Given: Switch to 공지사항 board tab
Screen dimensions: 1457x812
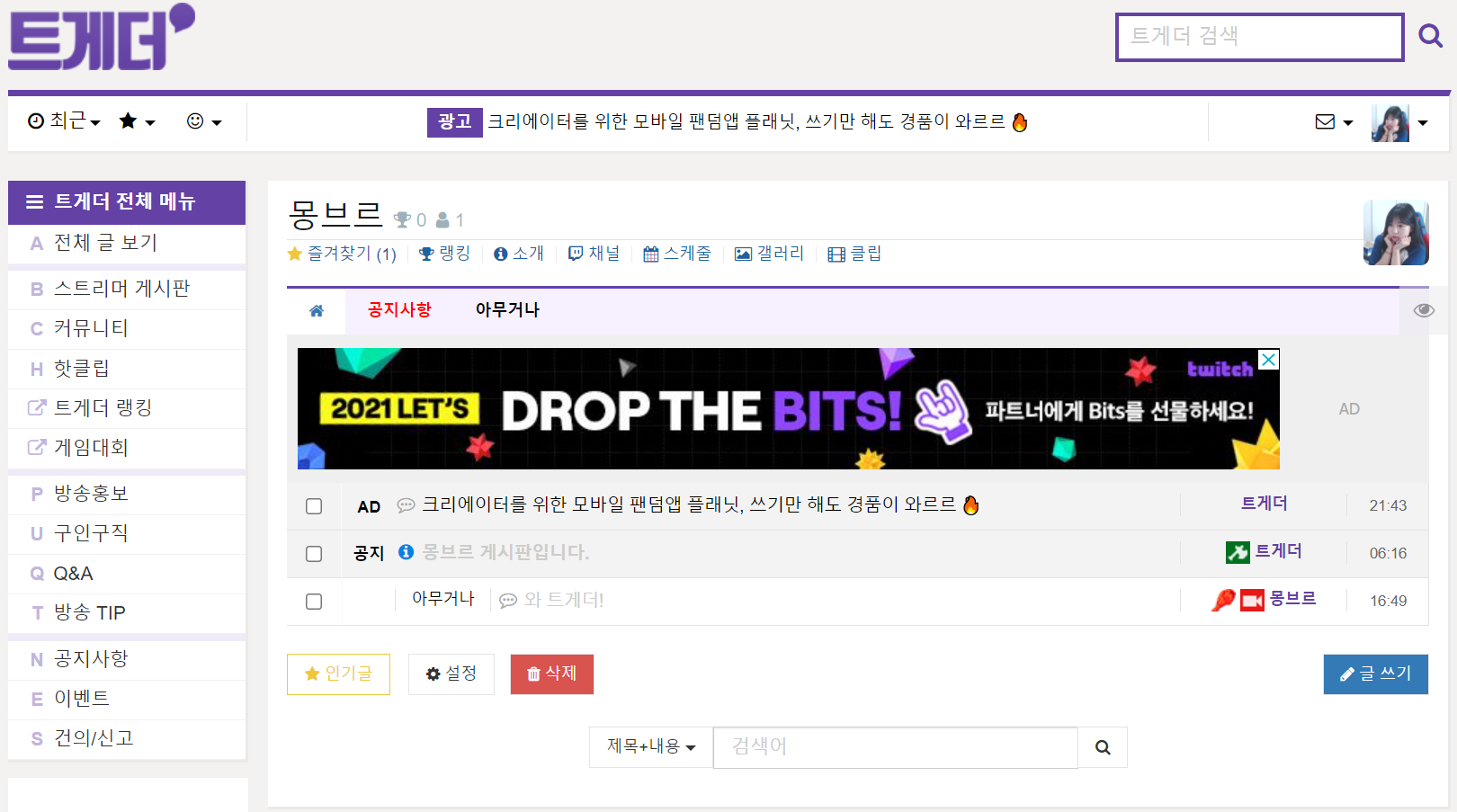Looking at the screenshot, I should [399, 309].
